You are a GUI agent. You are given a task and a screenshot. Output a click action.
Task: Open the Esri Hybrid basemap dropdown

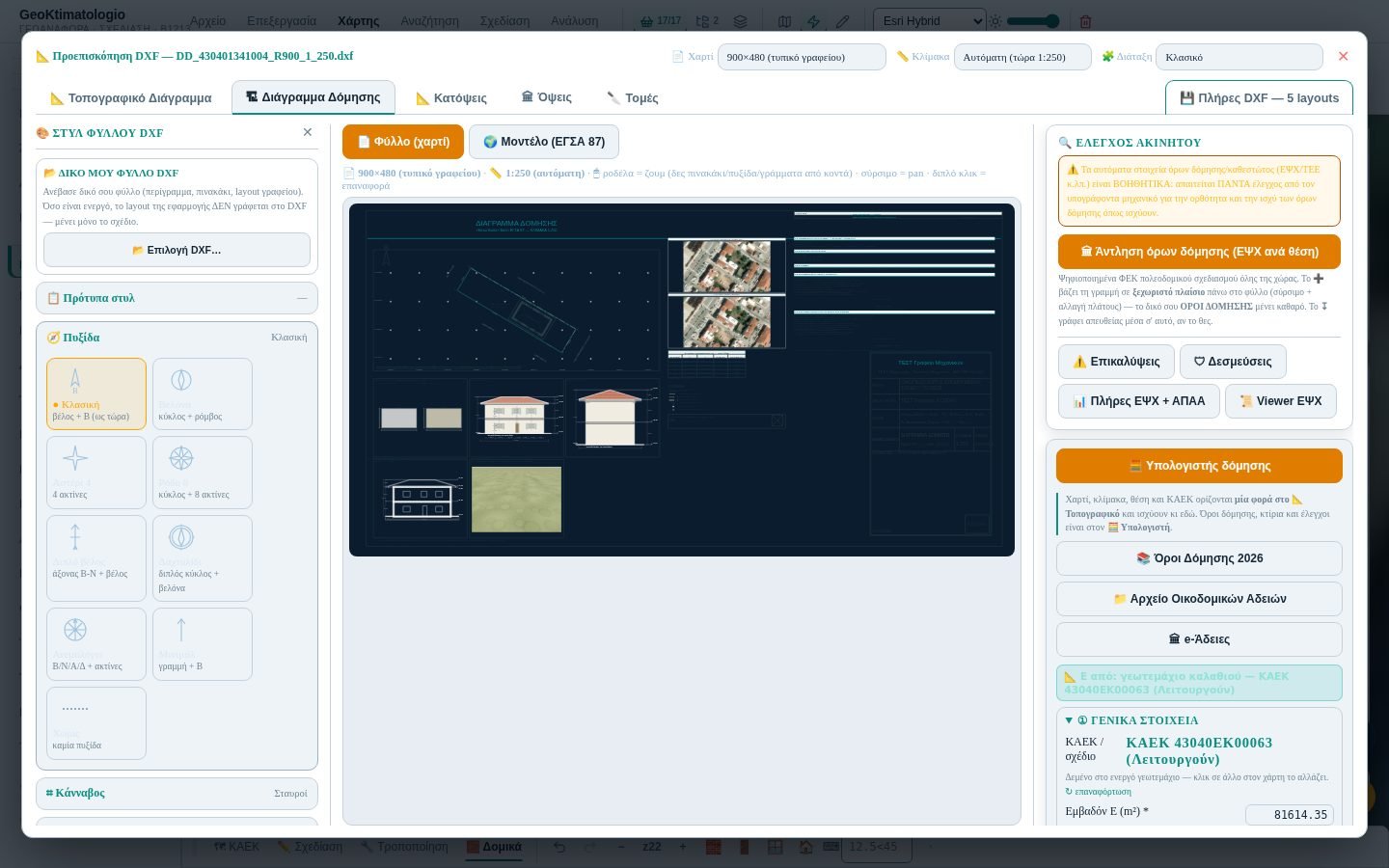click(x=929, y=20)
